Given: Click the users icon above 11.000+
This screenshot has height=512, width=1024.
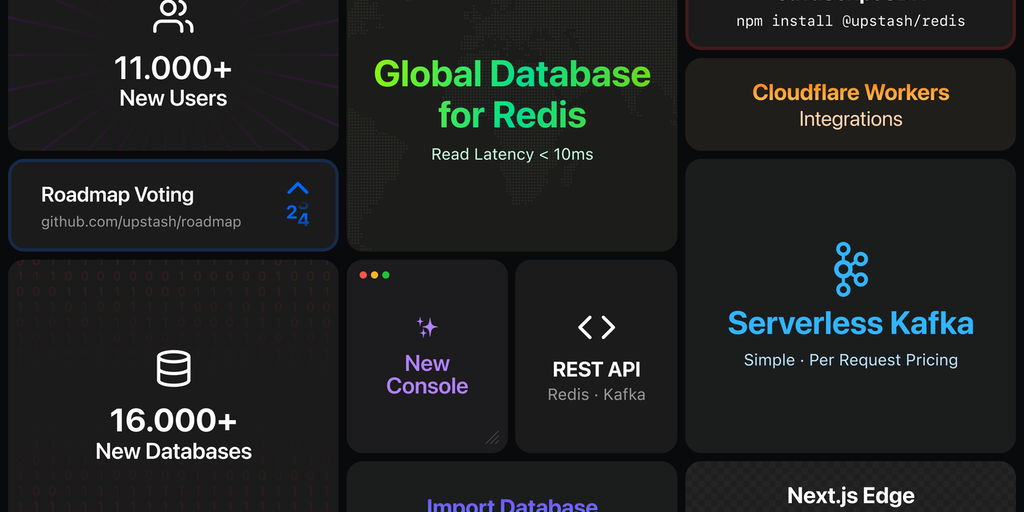Looking at the screenshot, I should pos(173,16).
